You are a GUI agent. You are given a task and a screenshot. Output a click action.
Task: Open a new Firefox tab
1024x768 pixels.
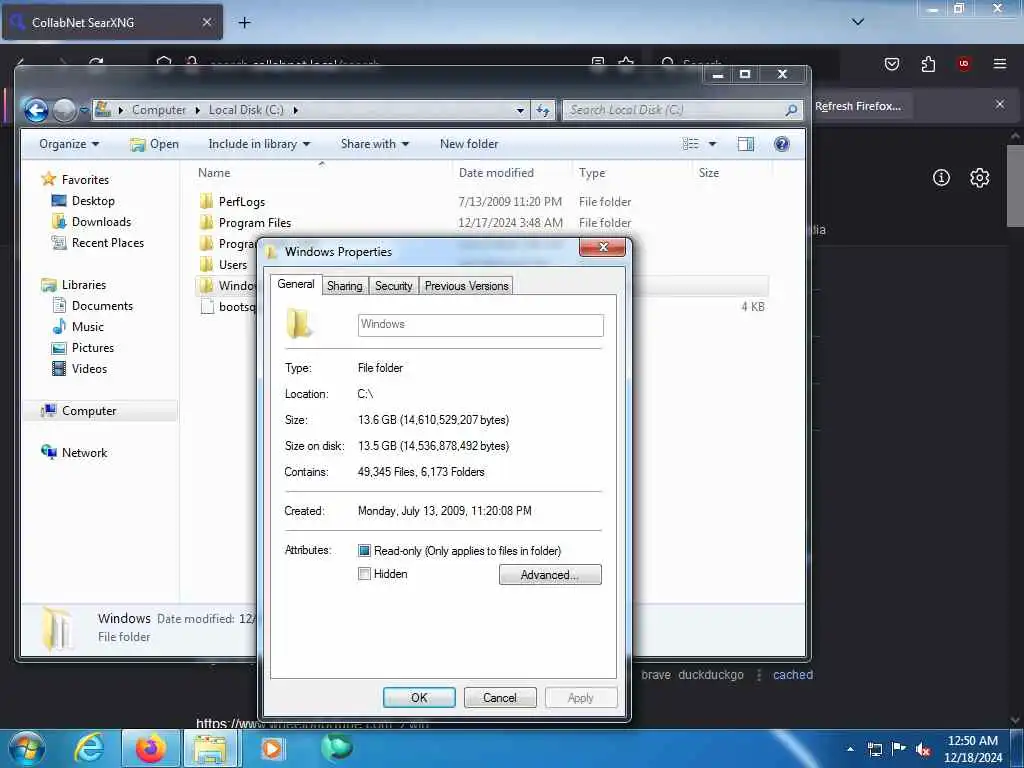coord(244,23)
